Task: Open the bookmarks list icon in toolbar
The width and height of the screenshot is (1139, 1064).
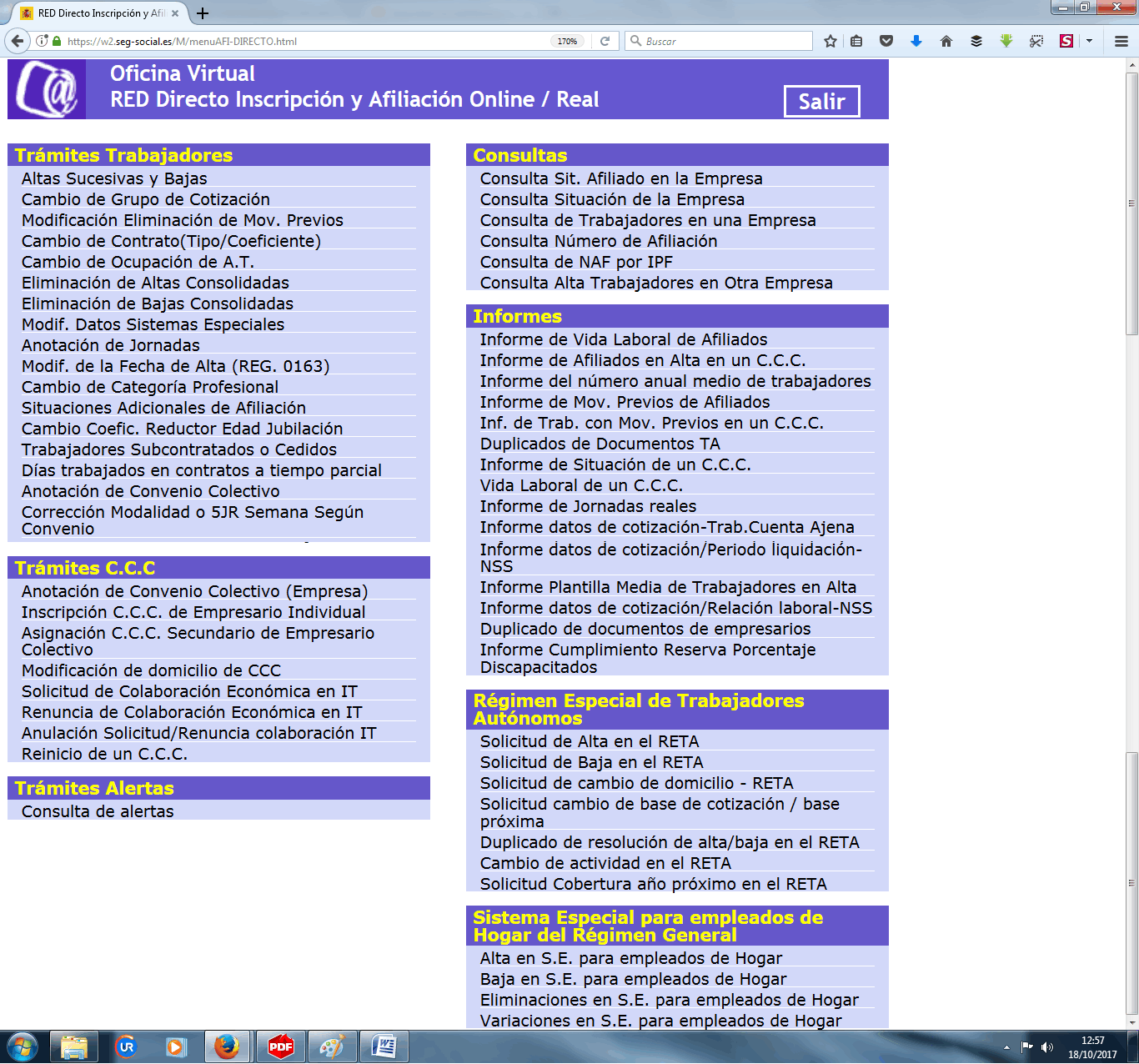Action: (856, 41)
